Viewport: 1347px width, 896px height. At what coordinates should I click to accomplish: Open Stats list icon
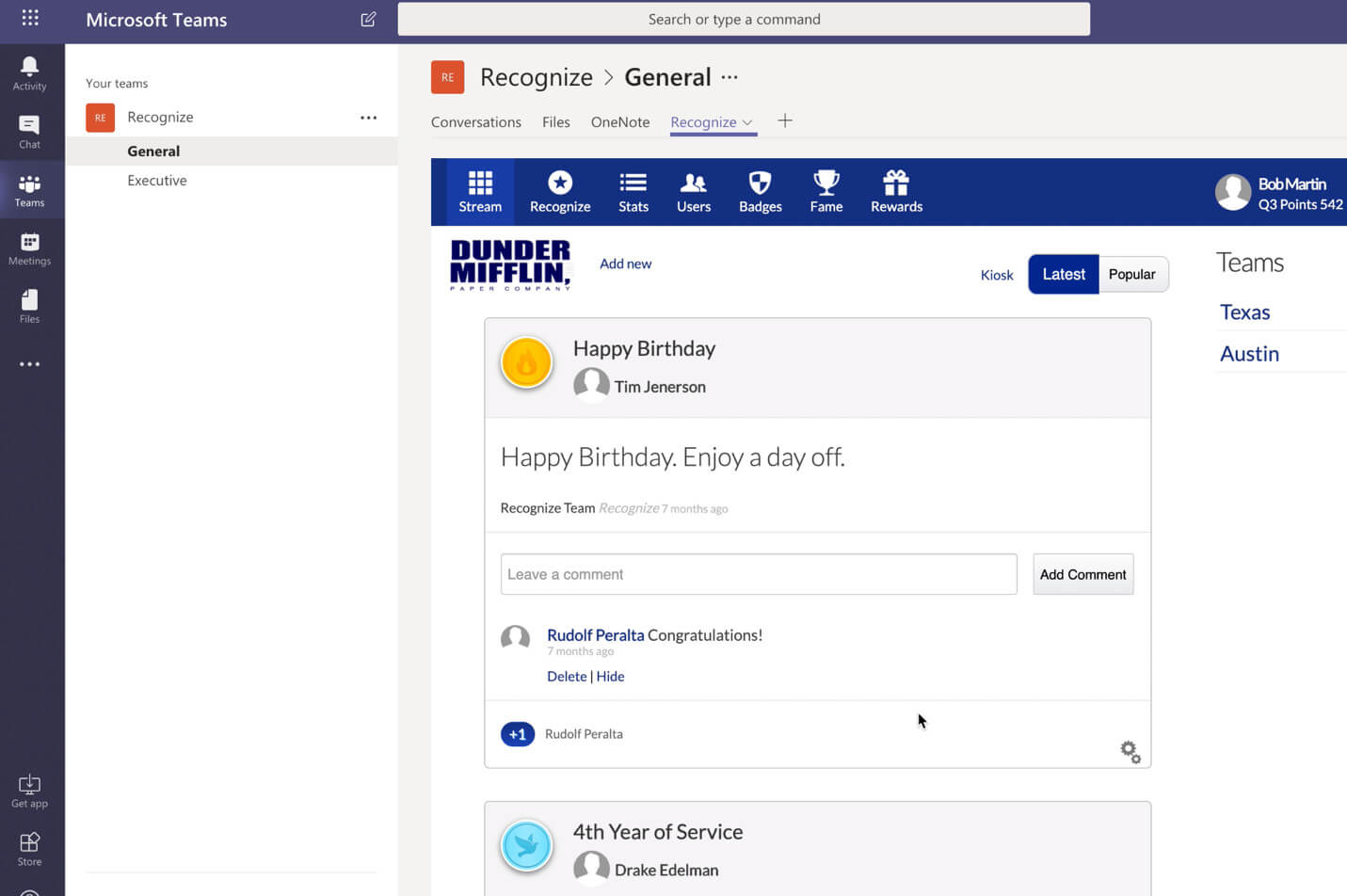[x=633, y=192]
